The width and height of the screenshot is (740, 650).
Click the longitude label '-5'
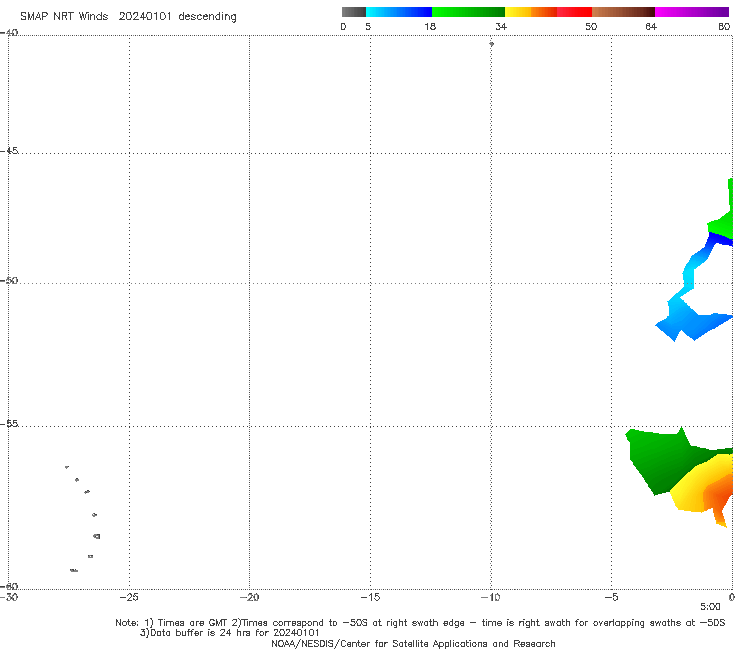pyautogui.click(x=611, y=597)
